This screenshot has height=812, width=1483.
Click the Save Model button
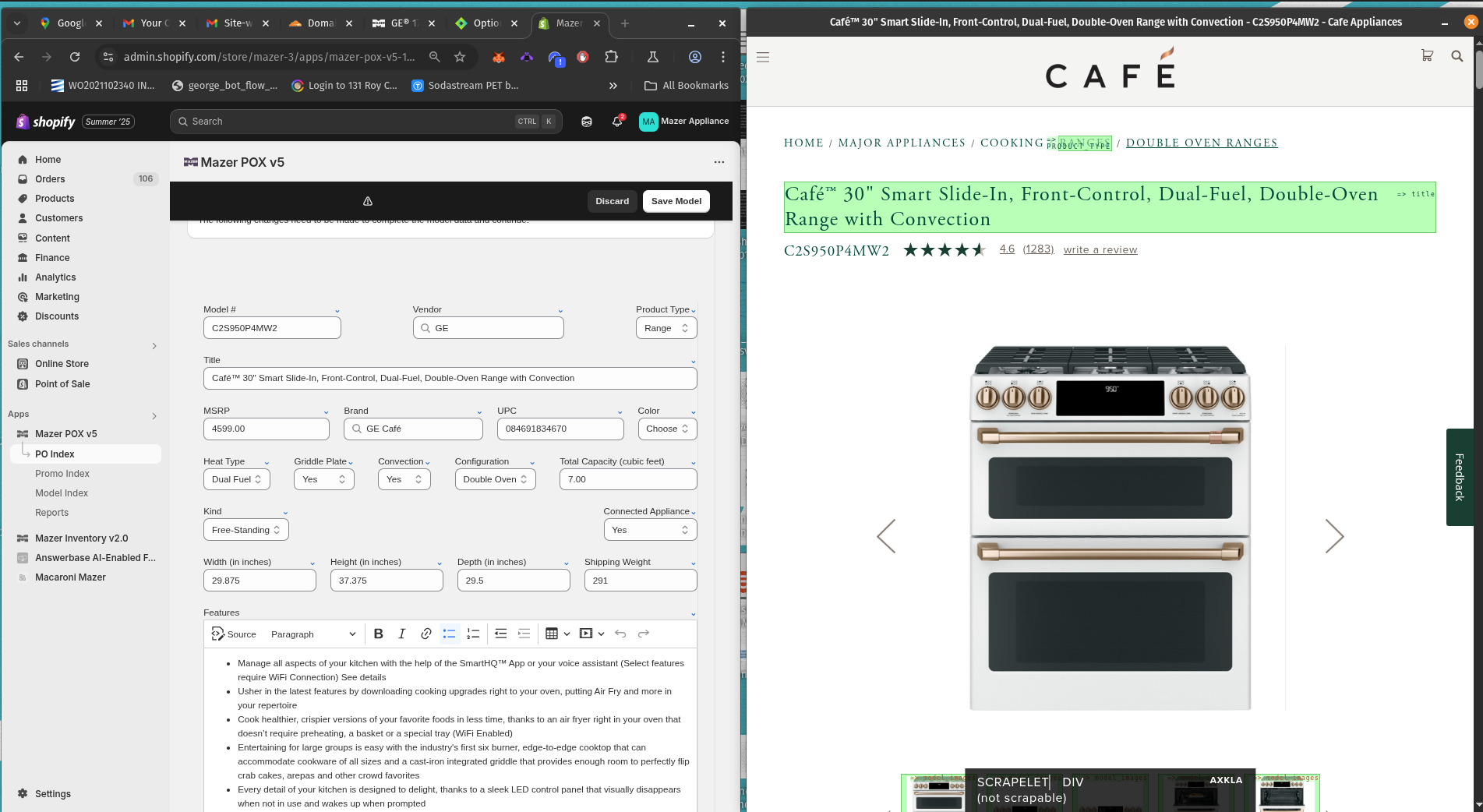click(x=676, y=201)
